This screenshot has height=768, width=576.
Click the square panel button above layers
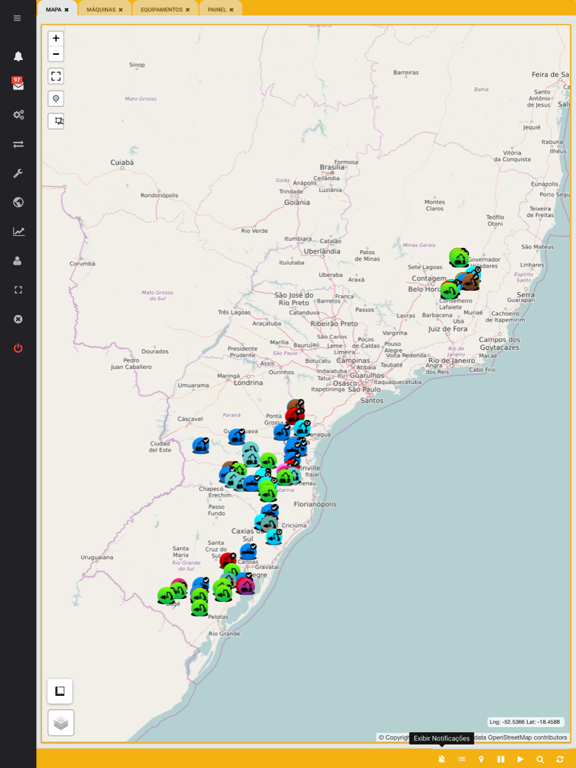(60, 691)
